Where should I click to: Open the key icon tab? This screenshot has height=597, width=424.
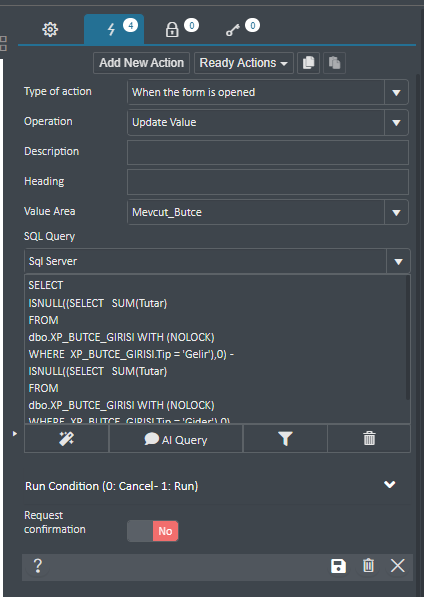(233, 30)
